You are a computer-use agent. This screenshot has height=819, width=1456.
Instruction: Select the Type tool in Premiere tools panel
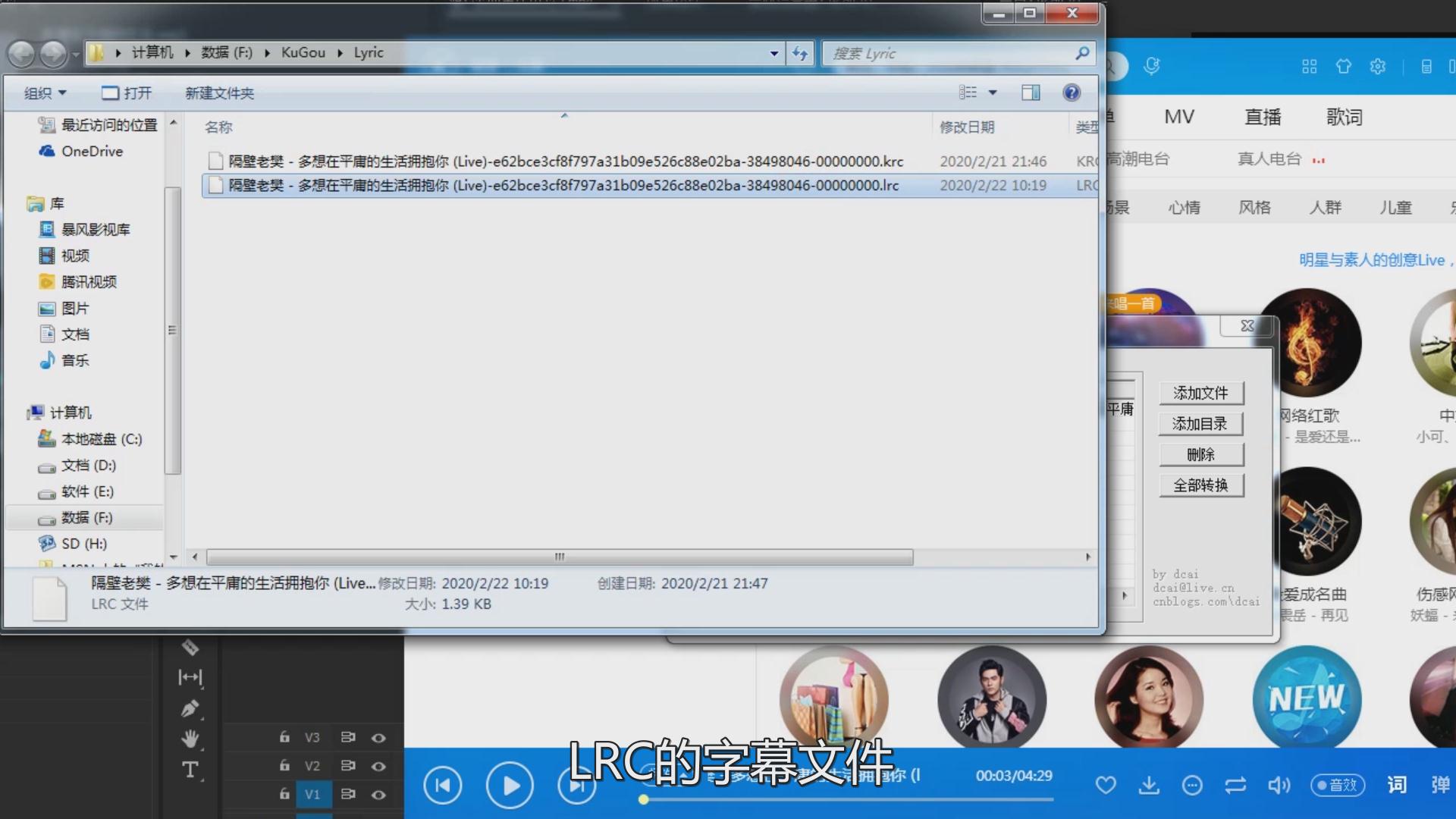(x=190, y=770)
